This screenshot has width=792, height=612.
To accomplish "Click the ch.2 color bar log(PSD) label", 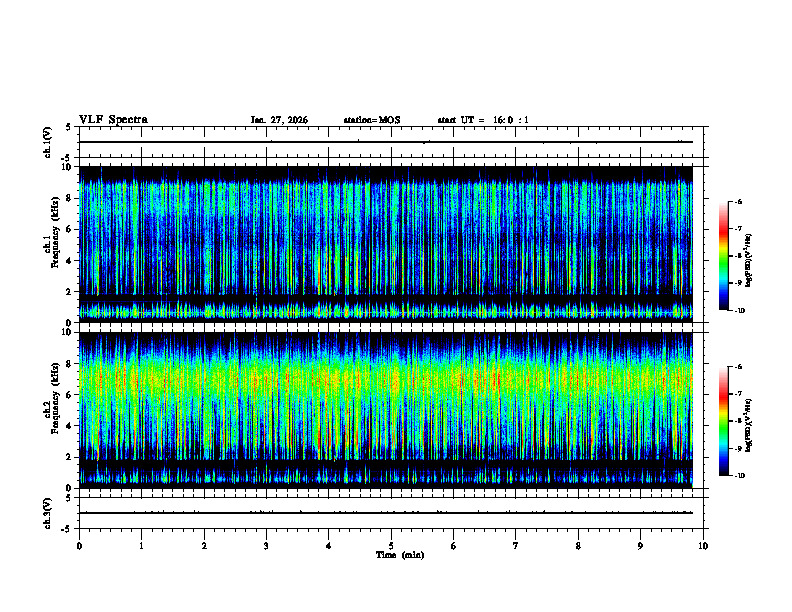I will 749,425.
